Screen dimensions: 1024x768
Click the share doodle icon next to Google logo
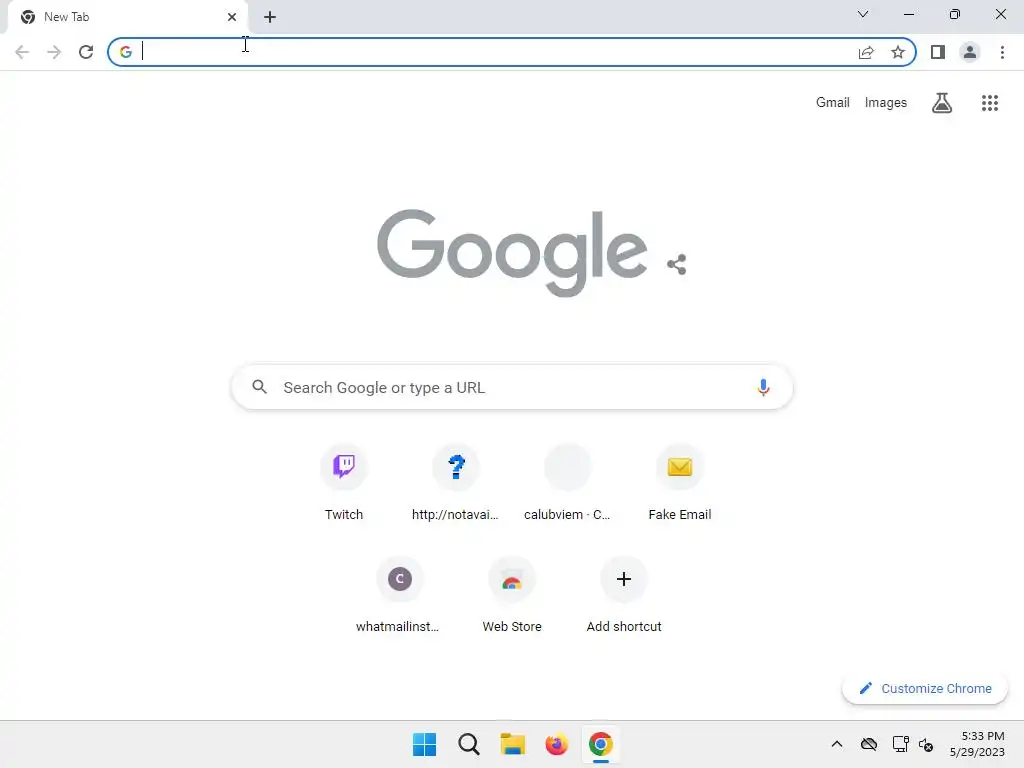(677, 264)
